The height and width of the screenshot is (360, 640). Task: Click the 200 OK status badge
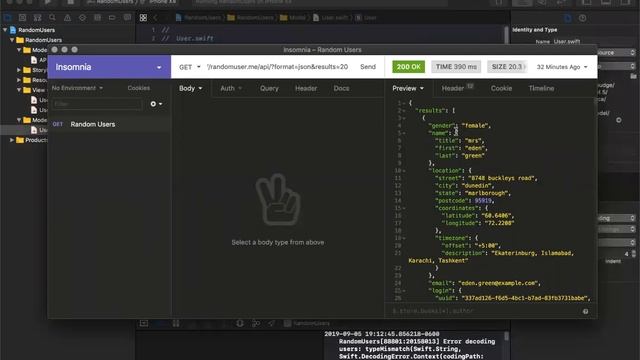408,67
